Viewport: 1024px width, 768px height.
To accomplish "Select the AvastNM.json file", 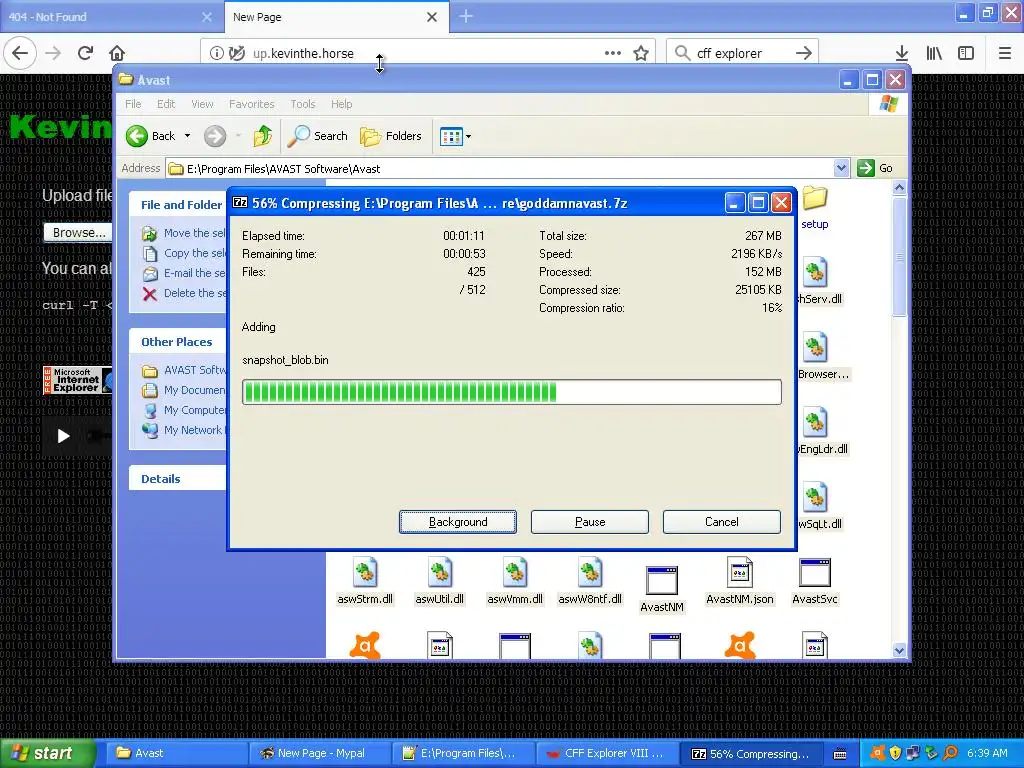I will point(740,581).
